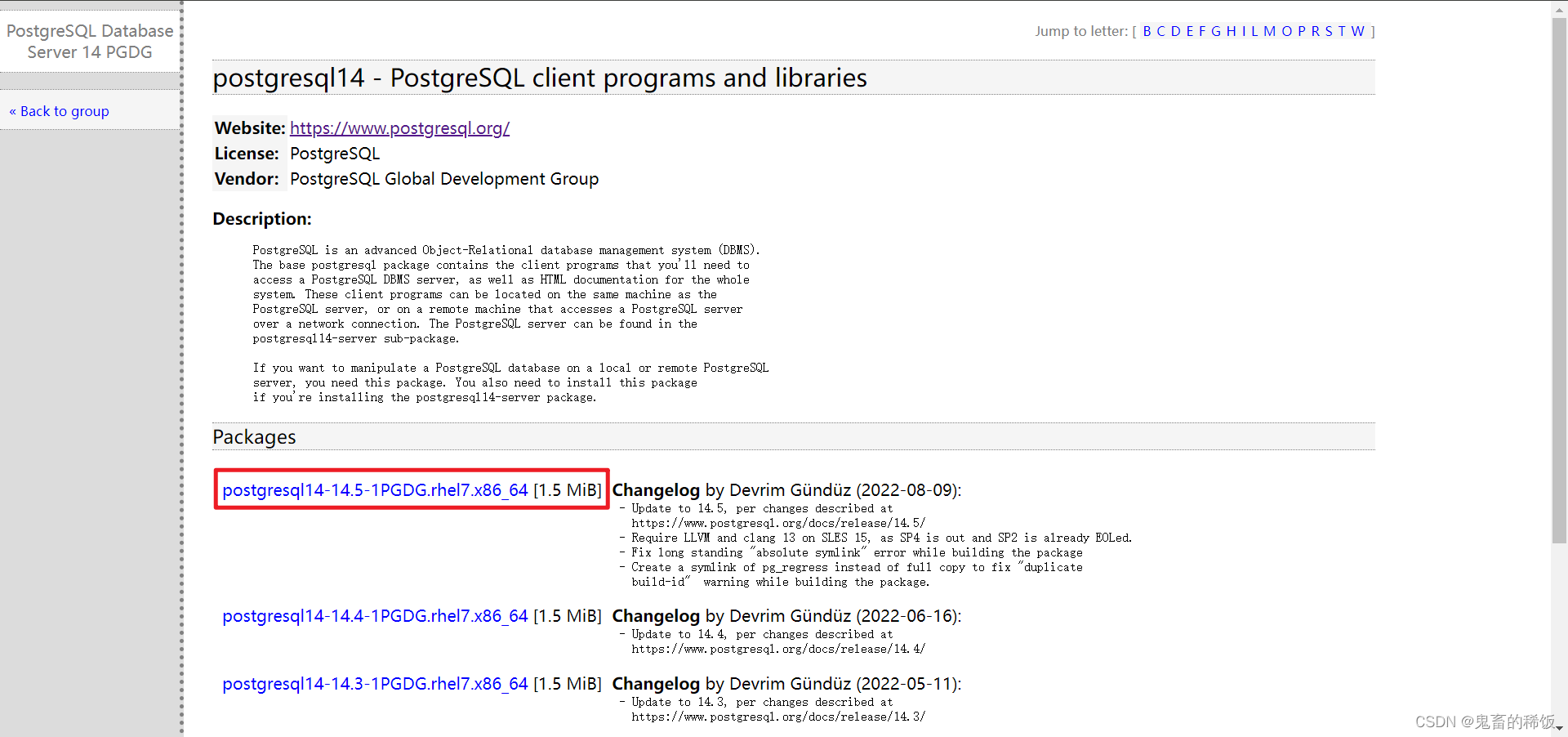
Task: Click the PostgreSQL Global Development Group vendor text
Action: 444,179
